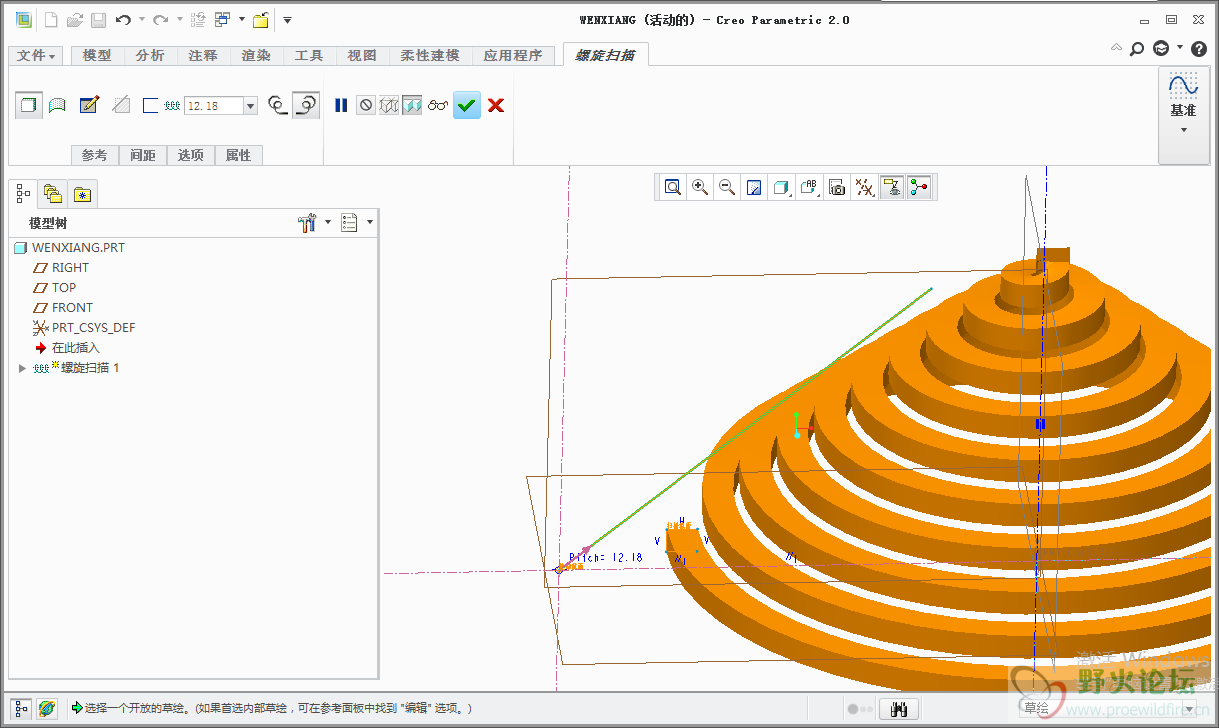1219x728 pixels.
Task: Open the 参考 panel
Action: 94,155
